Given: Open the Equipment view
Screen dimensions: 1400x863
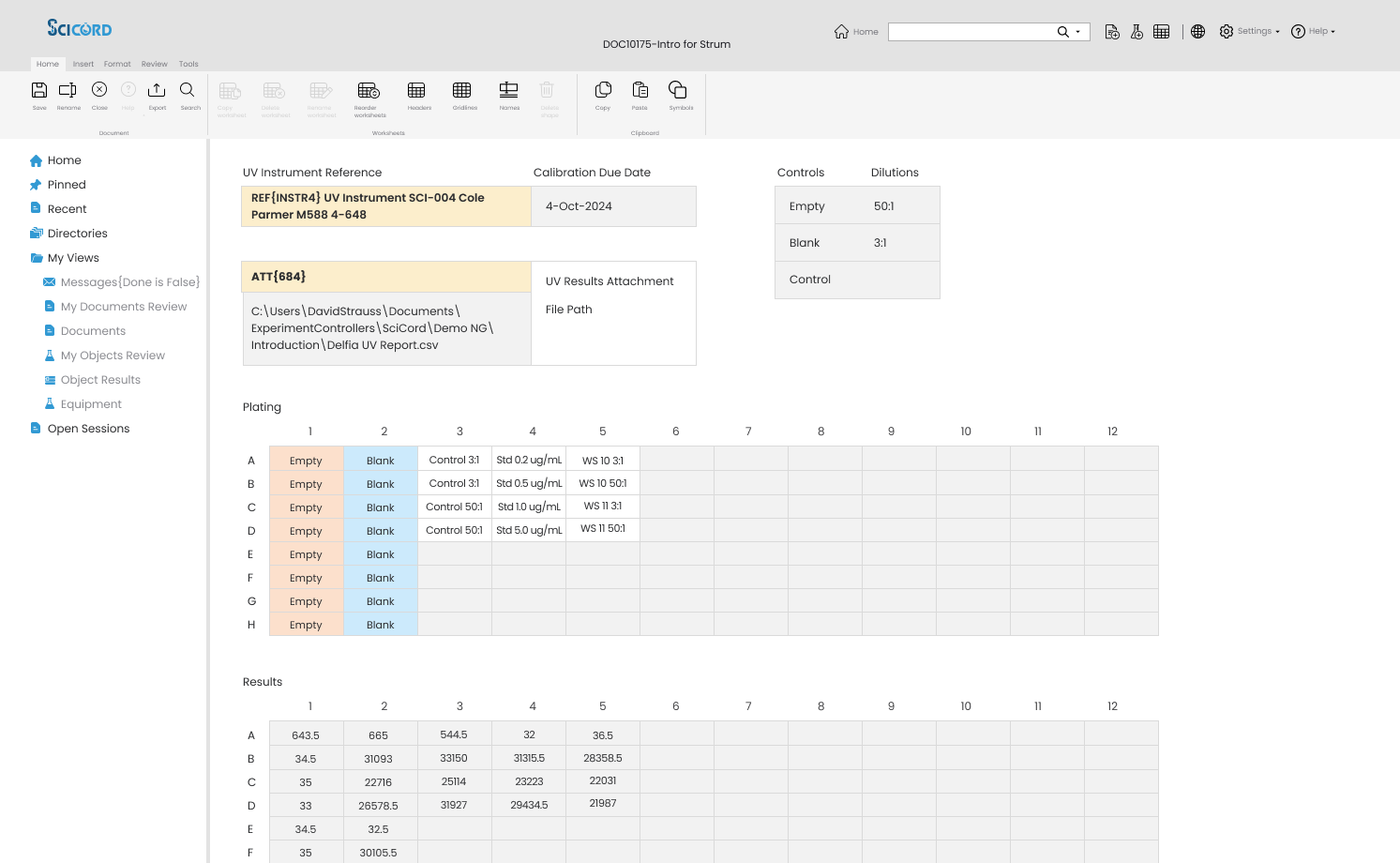Looking at the screenshot, I should point(91,404).
